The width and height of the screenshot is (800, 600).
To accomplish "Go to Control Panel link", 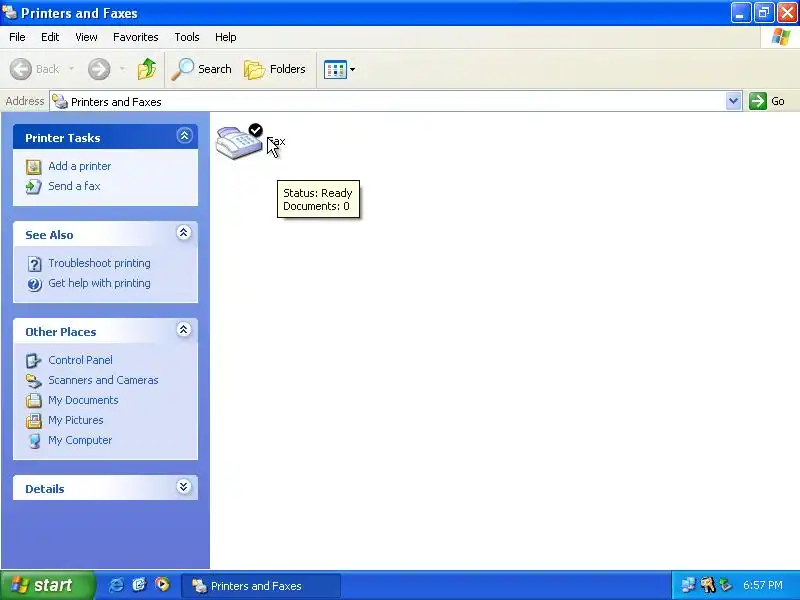I will [80, 360].
